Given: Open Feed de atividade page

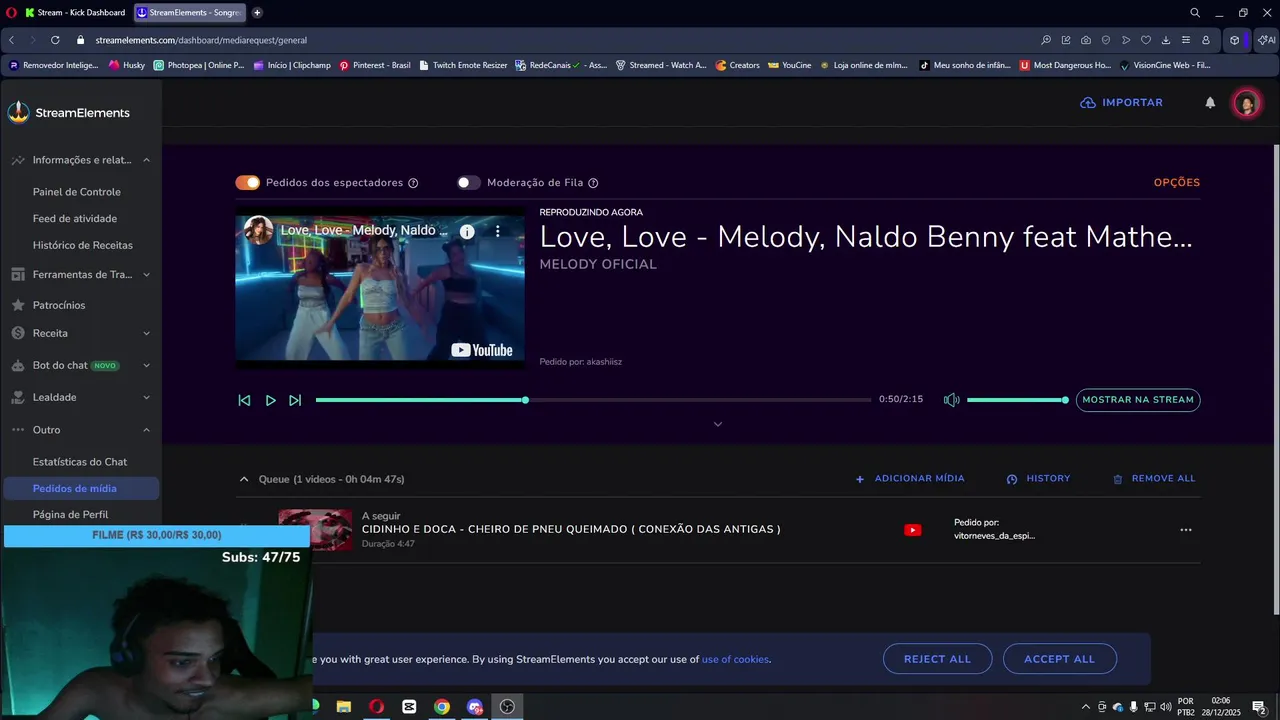Looking at the screenshot, I should pyautogui.click(x=75, y=218).
